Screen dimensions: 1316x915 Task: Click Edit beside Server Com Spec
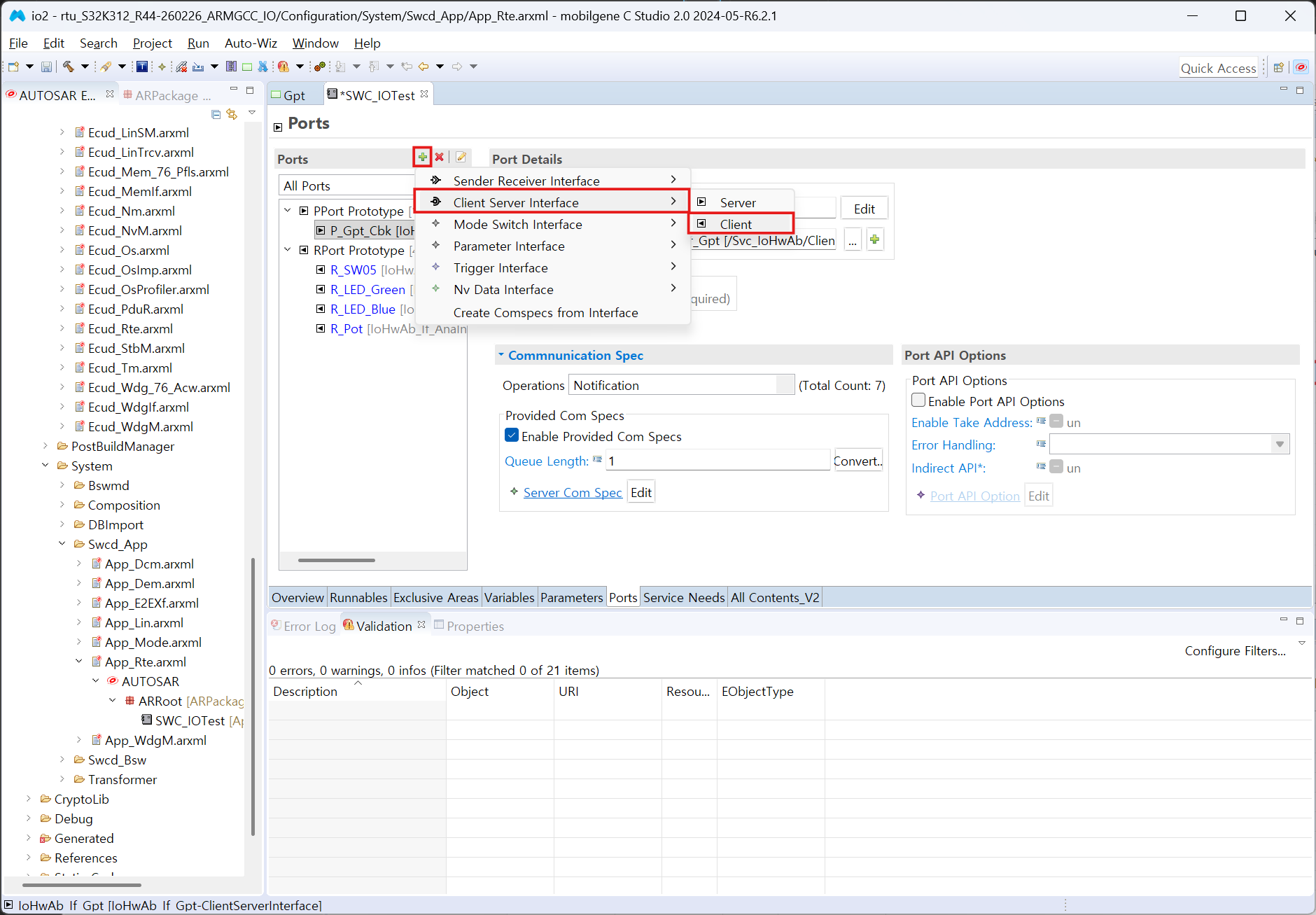[641, 492]
